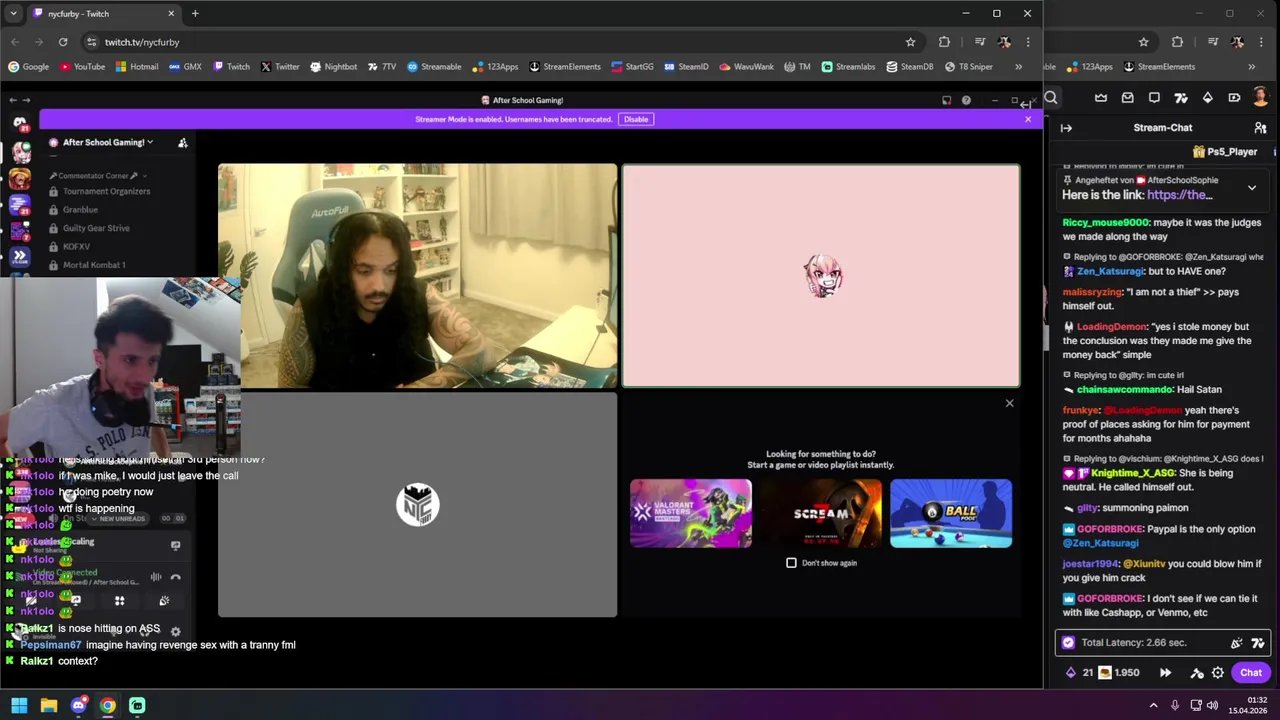Click the ad-free battery icon in the top bar
The height and width of the screenshot is (720, 1280).
coord(1234,98)
